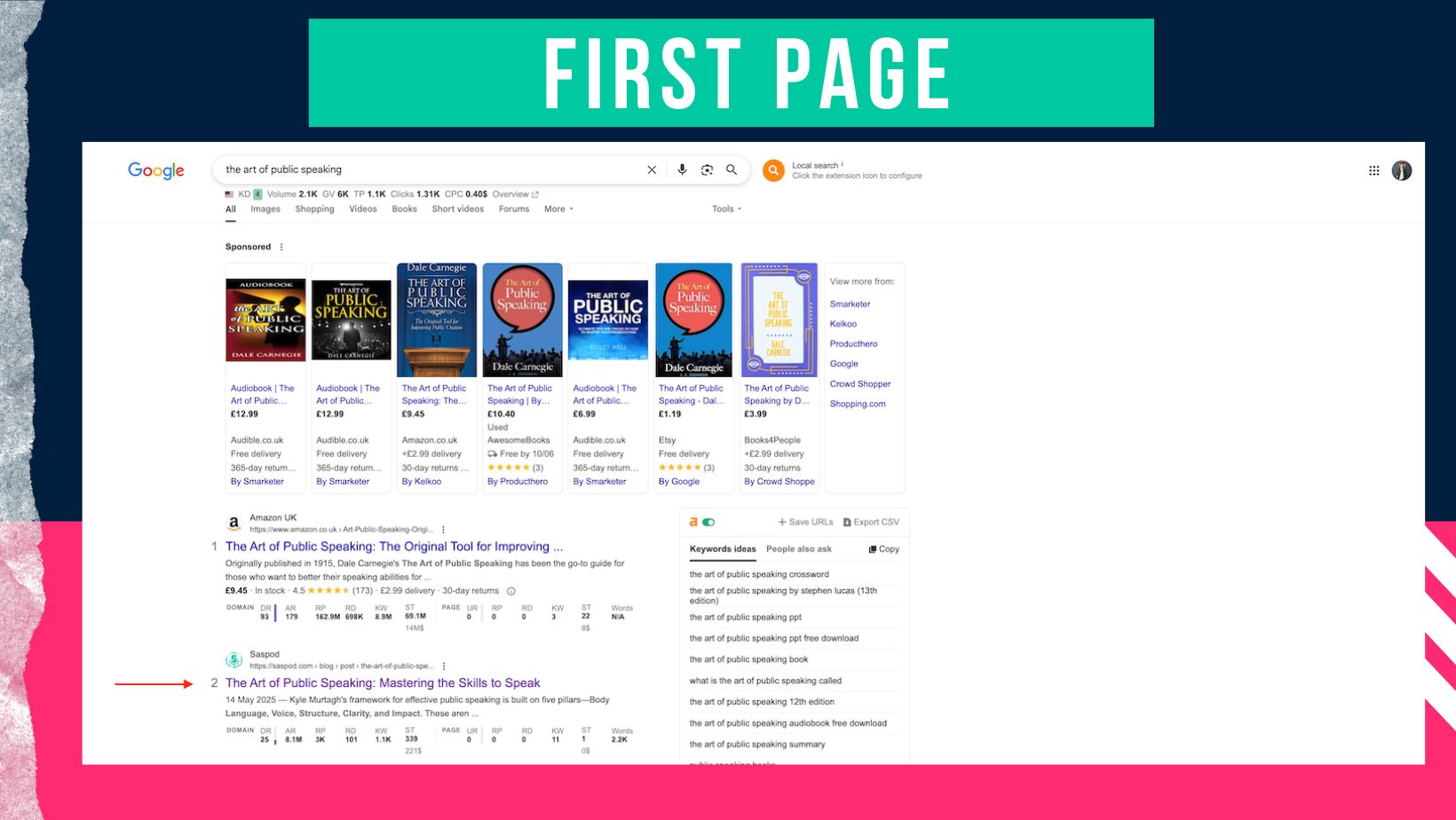Open 'Mastering the Skills to Speak' result
This screenshot has width=1456, height=820.
tap(383, 683)
